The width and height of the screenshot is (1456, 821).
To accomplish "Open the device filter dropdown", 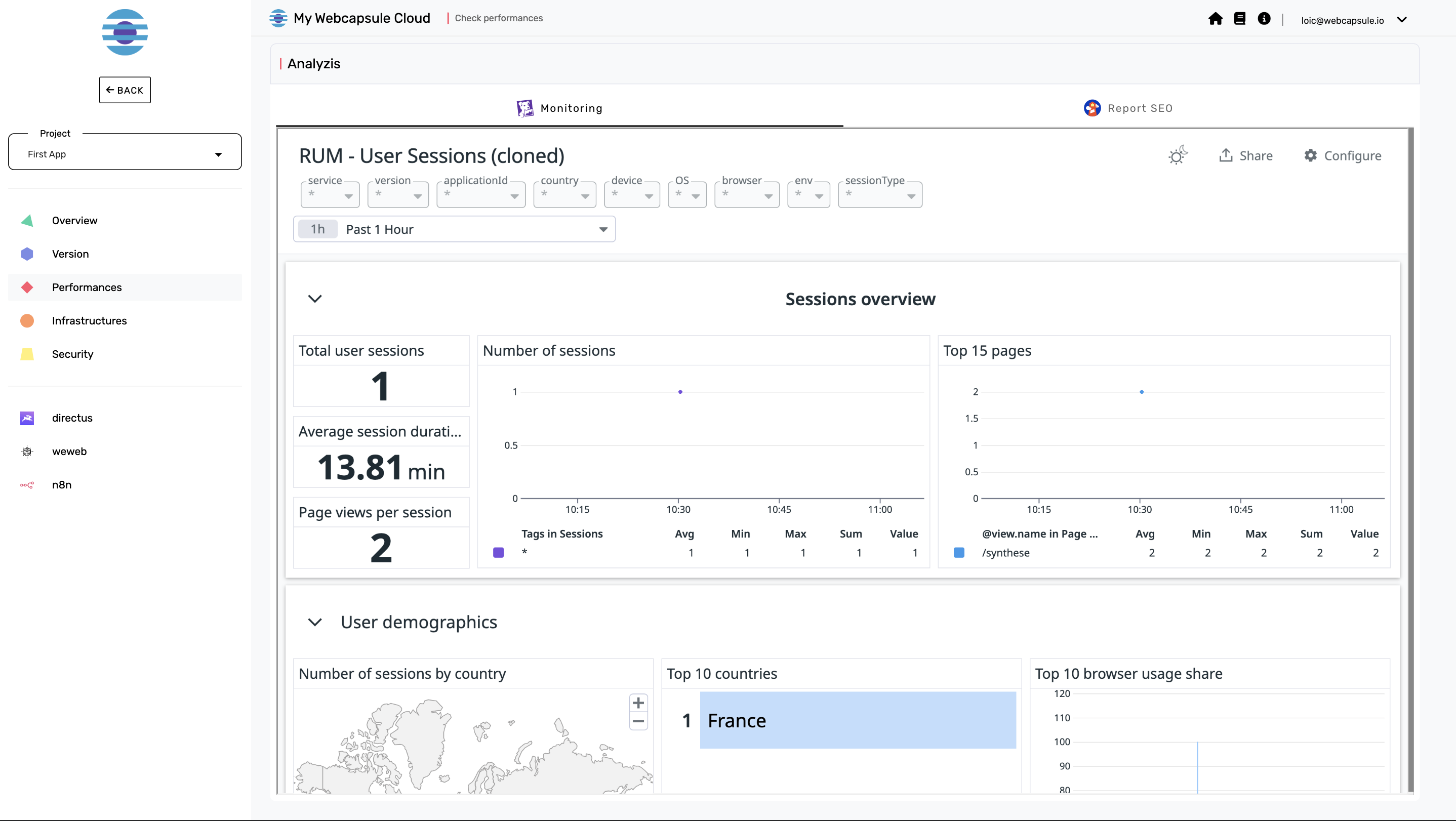I will (632, 194).
